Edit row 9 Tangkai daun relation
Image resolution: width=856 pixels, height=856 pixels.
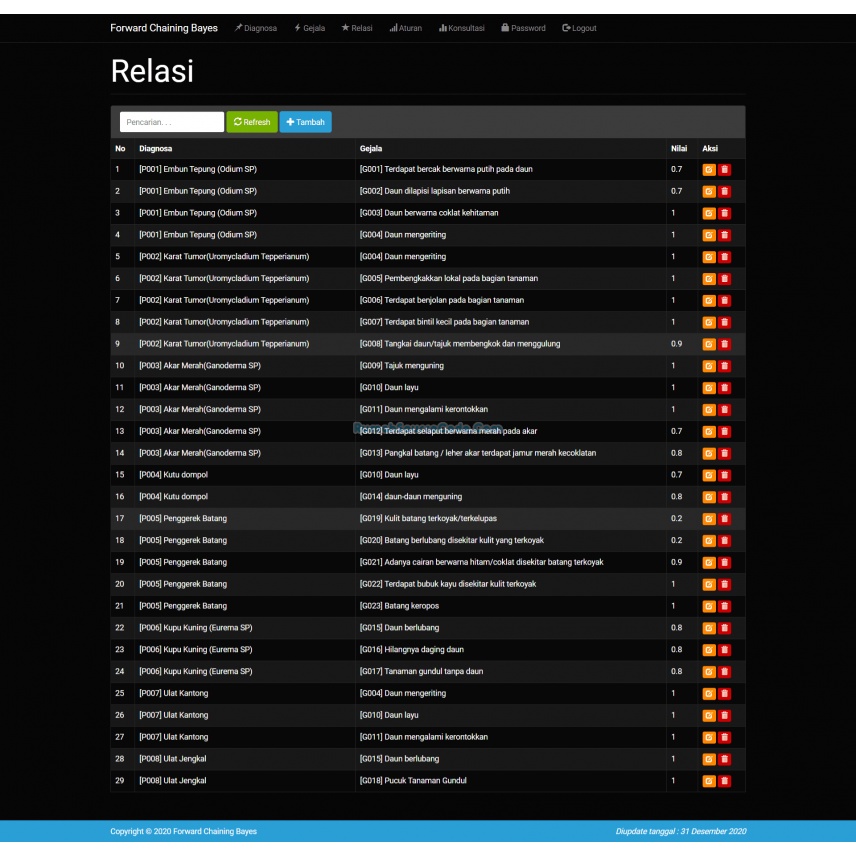[x=709, y=344]
